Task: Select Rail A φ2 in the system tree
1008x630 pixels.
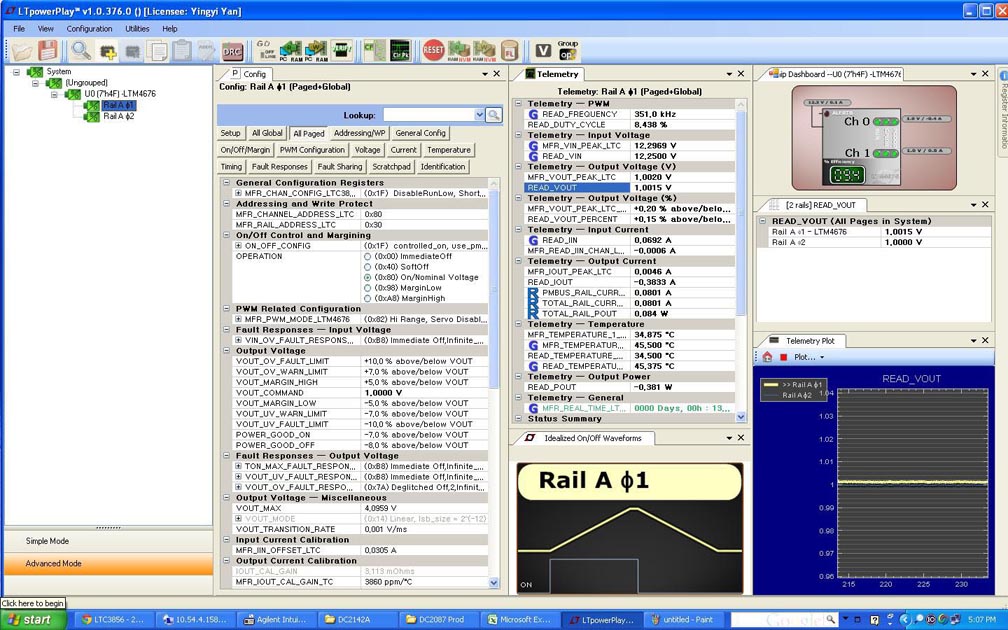Action: click(119, 116)
